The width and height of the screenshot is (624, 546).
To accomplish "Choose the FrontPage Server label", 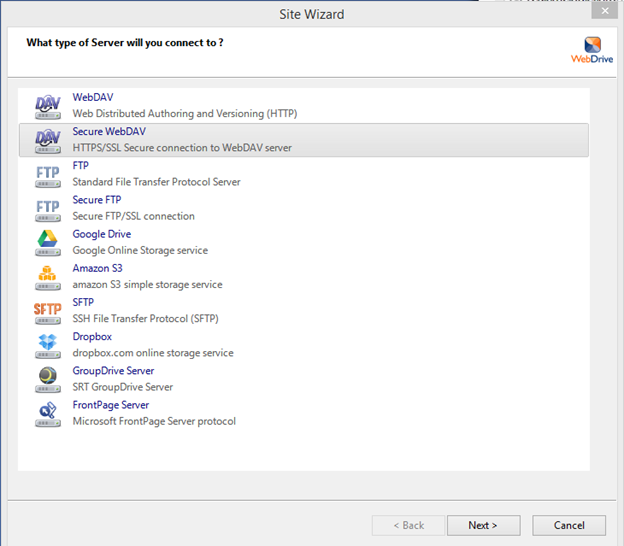I will point(111,405).
